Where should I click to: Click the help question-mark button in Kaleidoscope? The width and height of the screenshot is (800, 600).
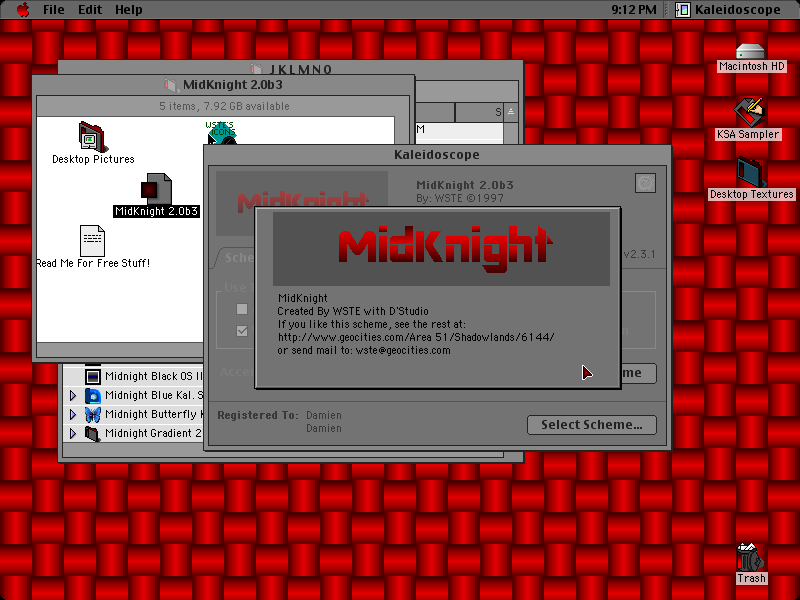tap(645, 183)
